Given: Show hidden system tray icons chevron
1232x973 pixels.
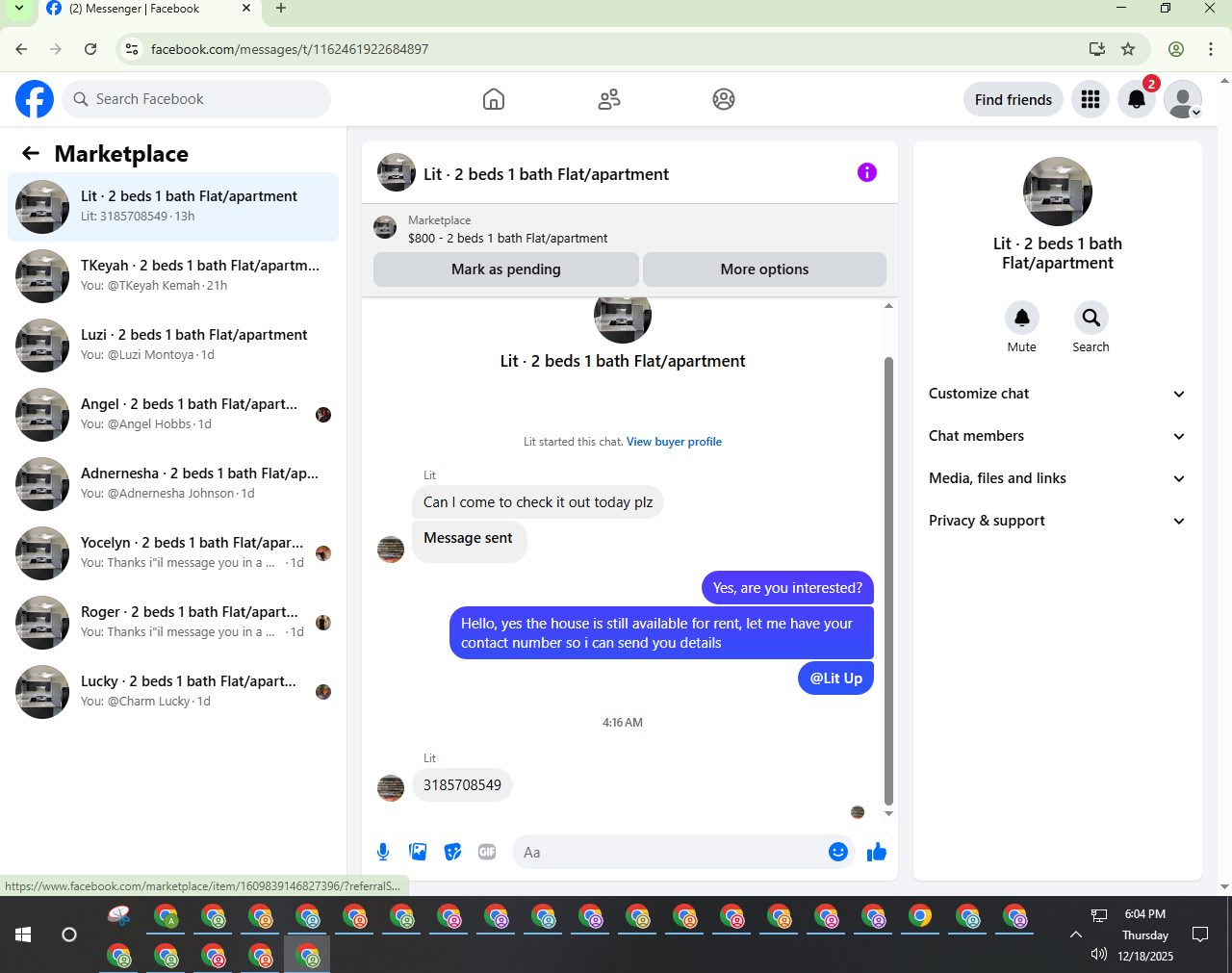Looking at the screenshot, I should [x=1076, y=935].
